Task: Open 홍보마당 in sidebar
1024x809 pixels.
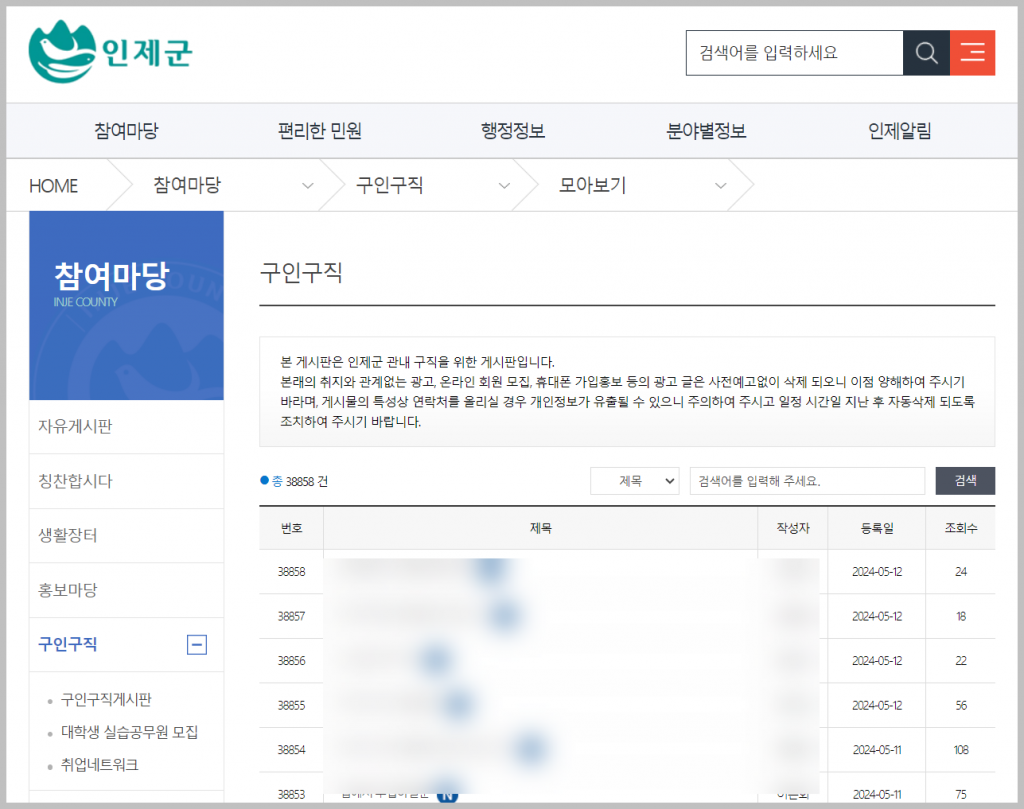Action: click(x=127, y=590)
